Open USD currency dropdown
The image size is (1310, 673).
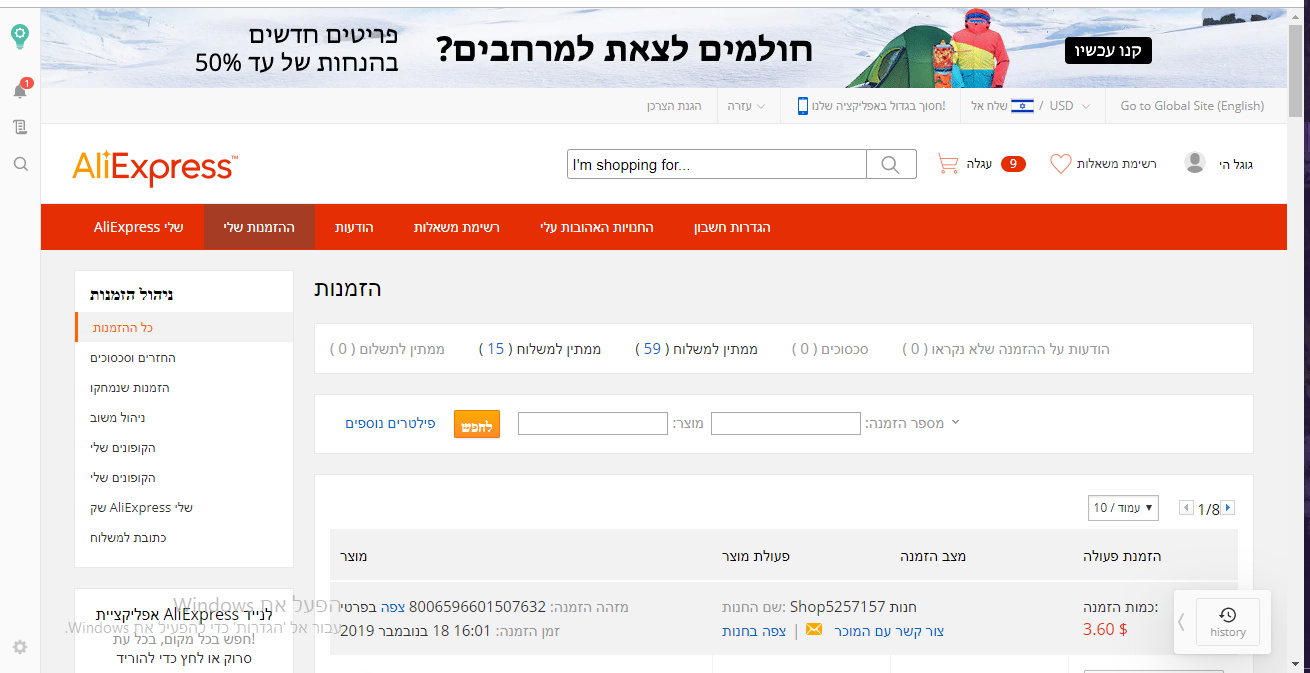coord(1069,106)
